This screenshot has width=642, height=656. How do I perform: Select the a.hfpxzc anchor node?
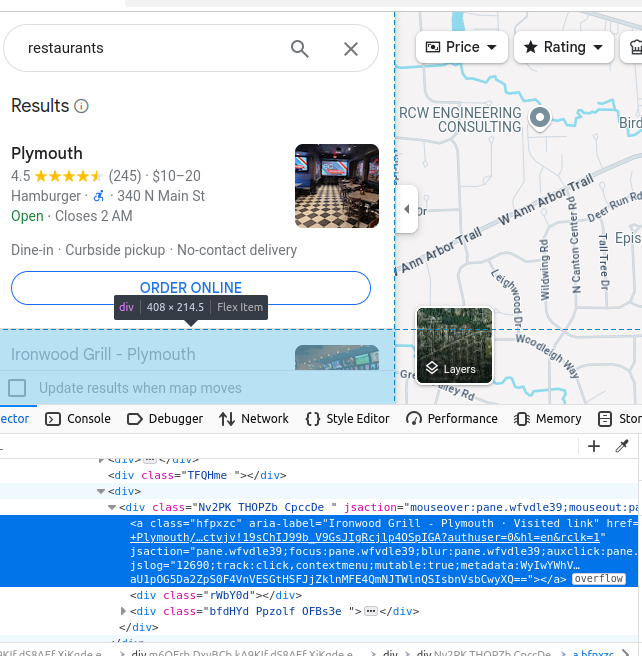pyautogui.click(x=319, y=551)
